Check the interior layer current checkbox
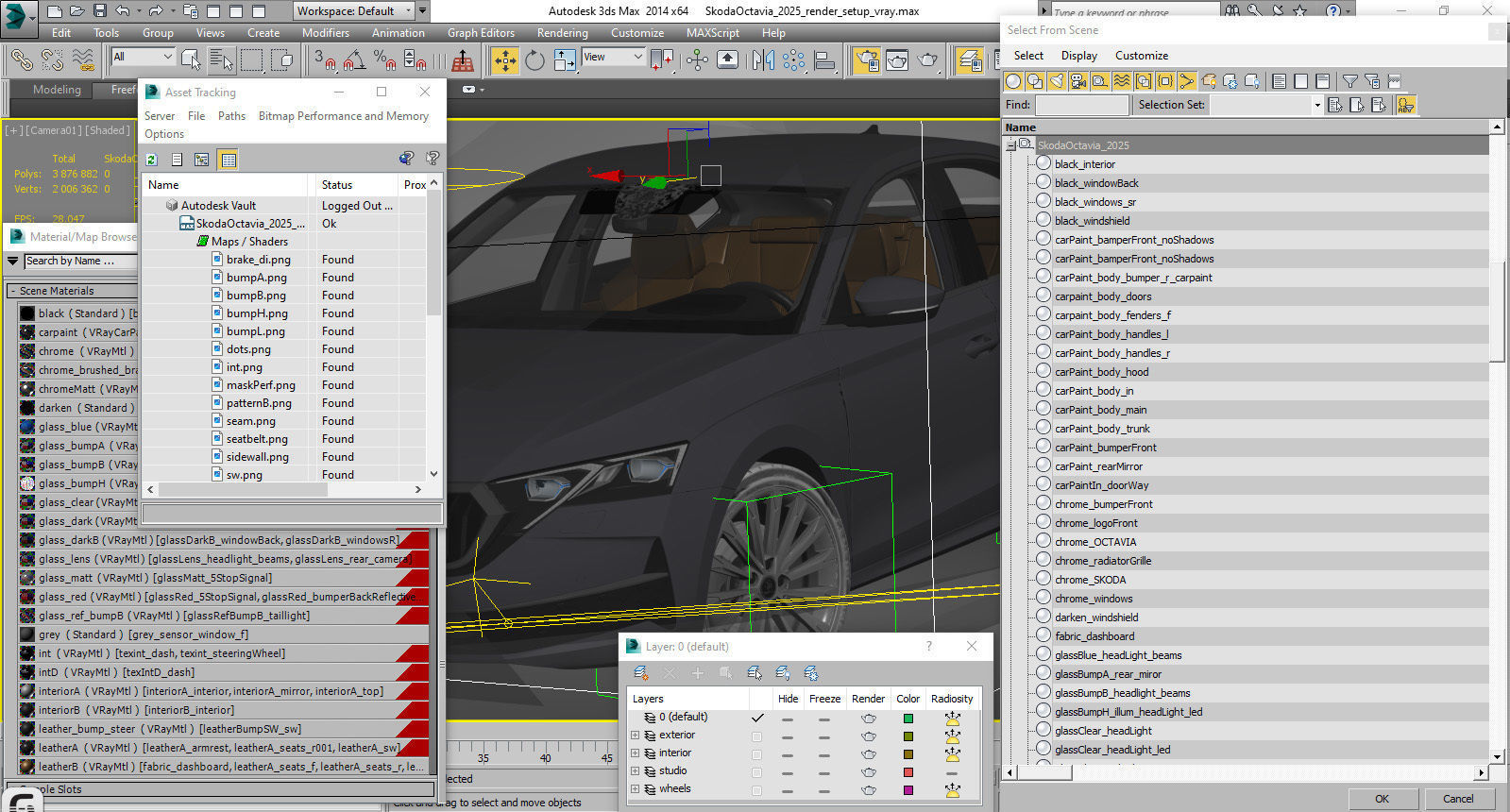Viewport: 1510px width, 812px height. [x=756, y=754]
